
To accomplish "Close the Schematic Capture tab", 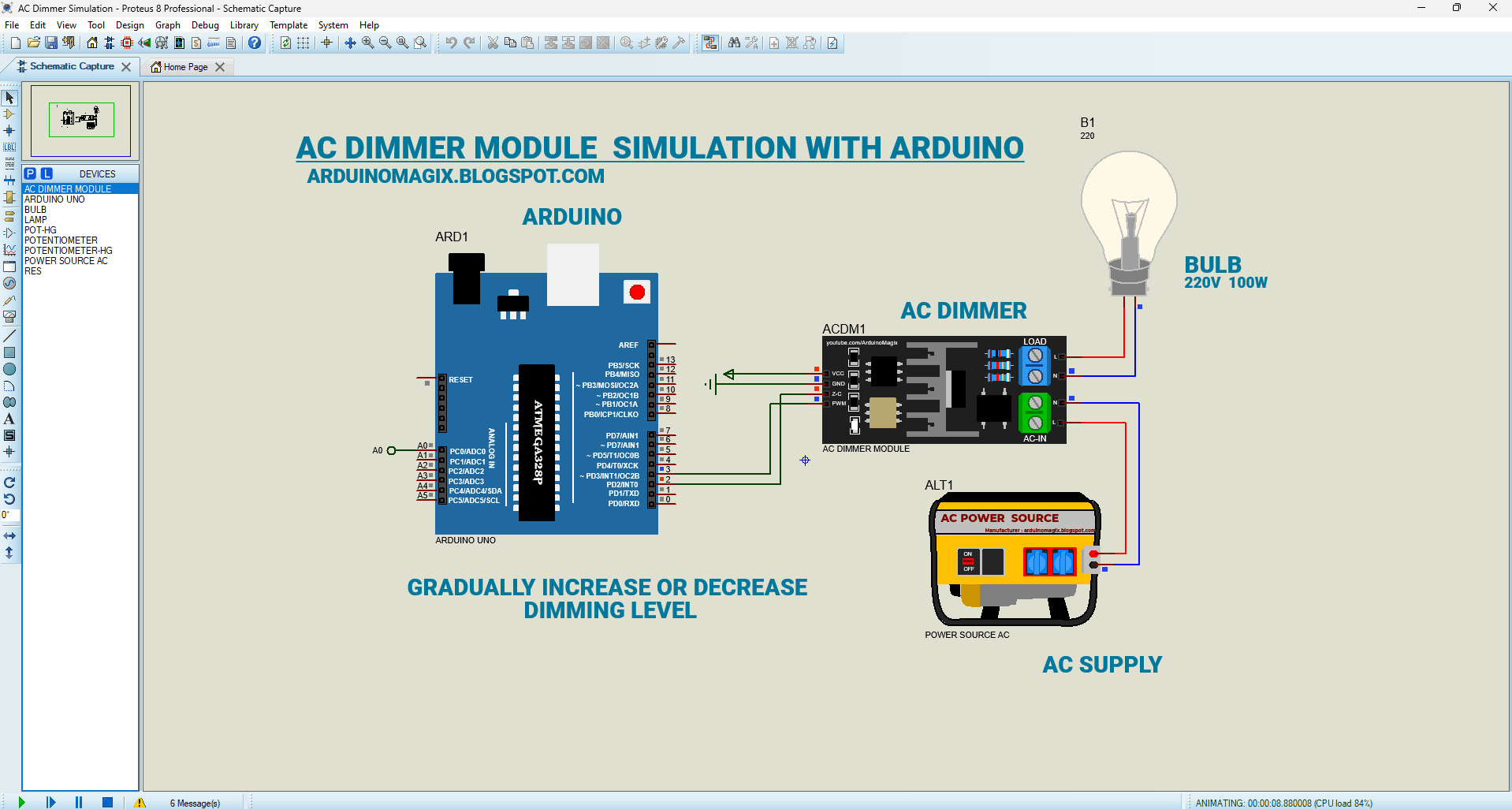I will (126, 67).
